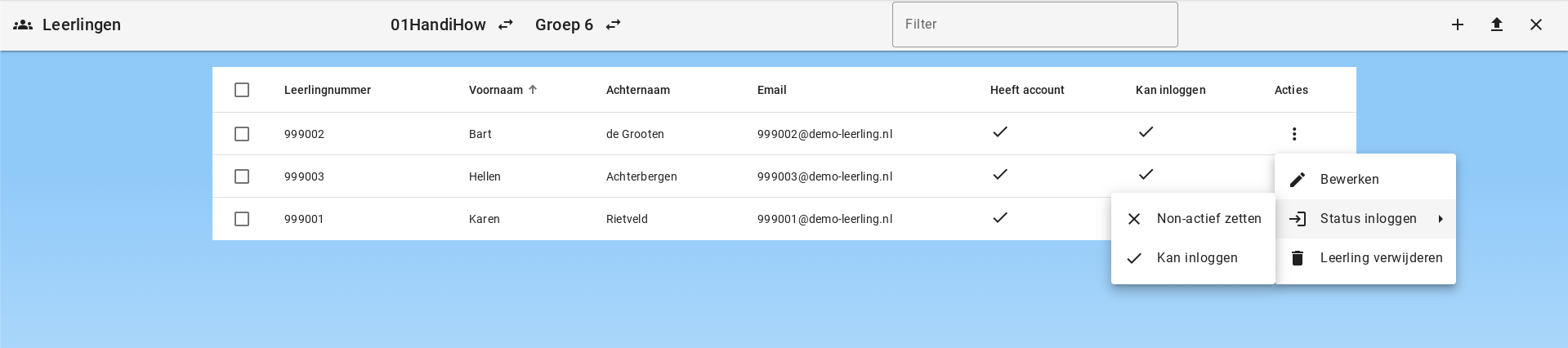Check the box for student 999002

[242, 134]
